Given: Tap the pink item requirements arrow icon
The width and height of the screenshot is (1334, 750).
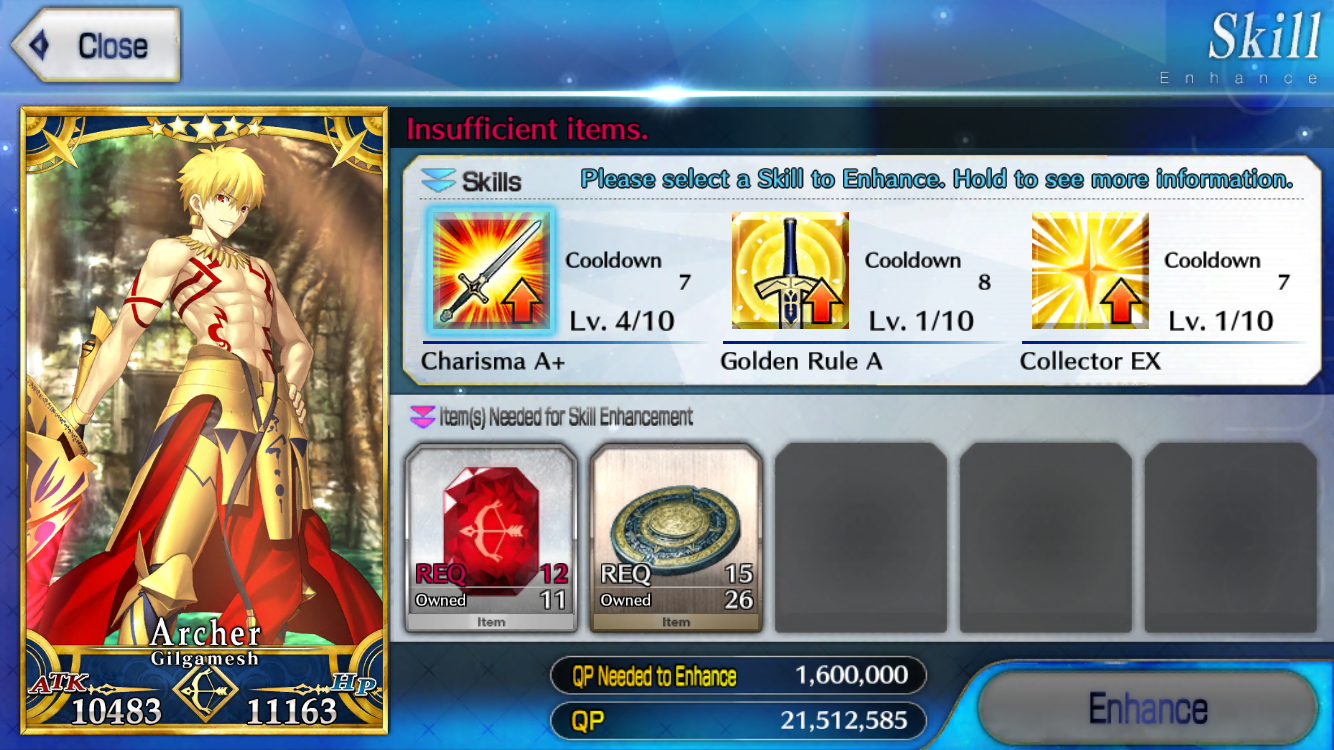Looking at the screenshot, I should 424,417.
